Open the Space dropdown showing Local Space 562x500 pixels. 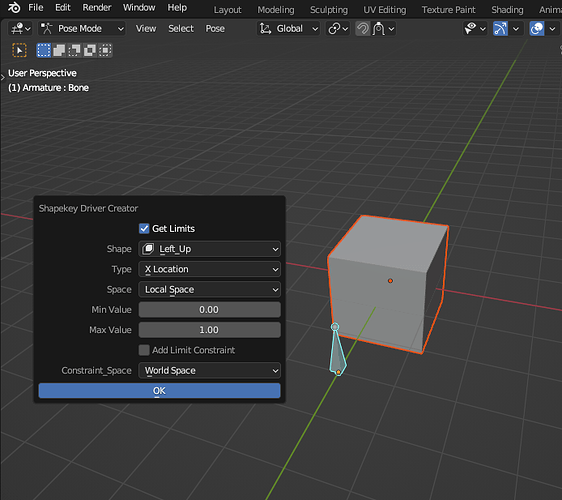click(210, 290)
